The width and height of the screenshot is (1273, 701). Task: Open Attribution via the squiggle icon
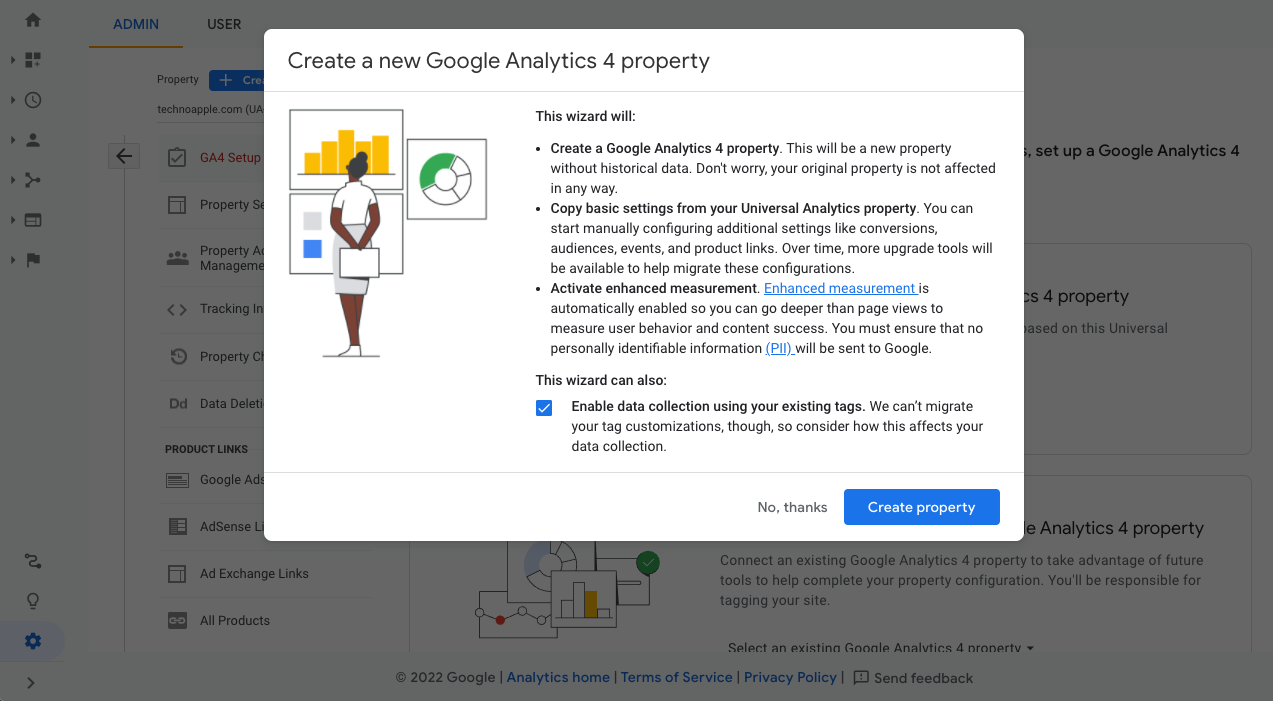click(x=31, y=561)
